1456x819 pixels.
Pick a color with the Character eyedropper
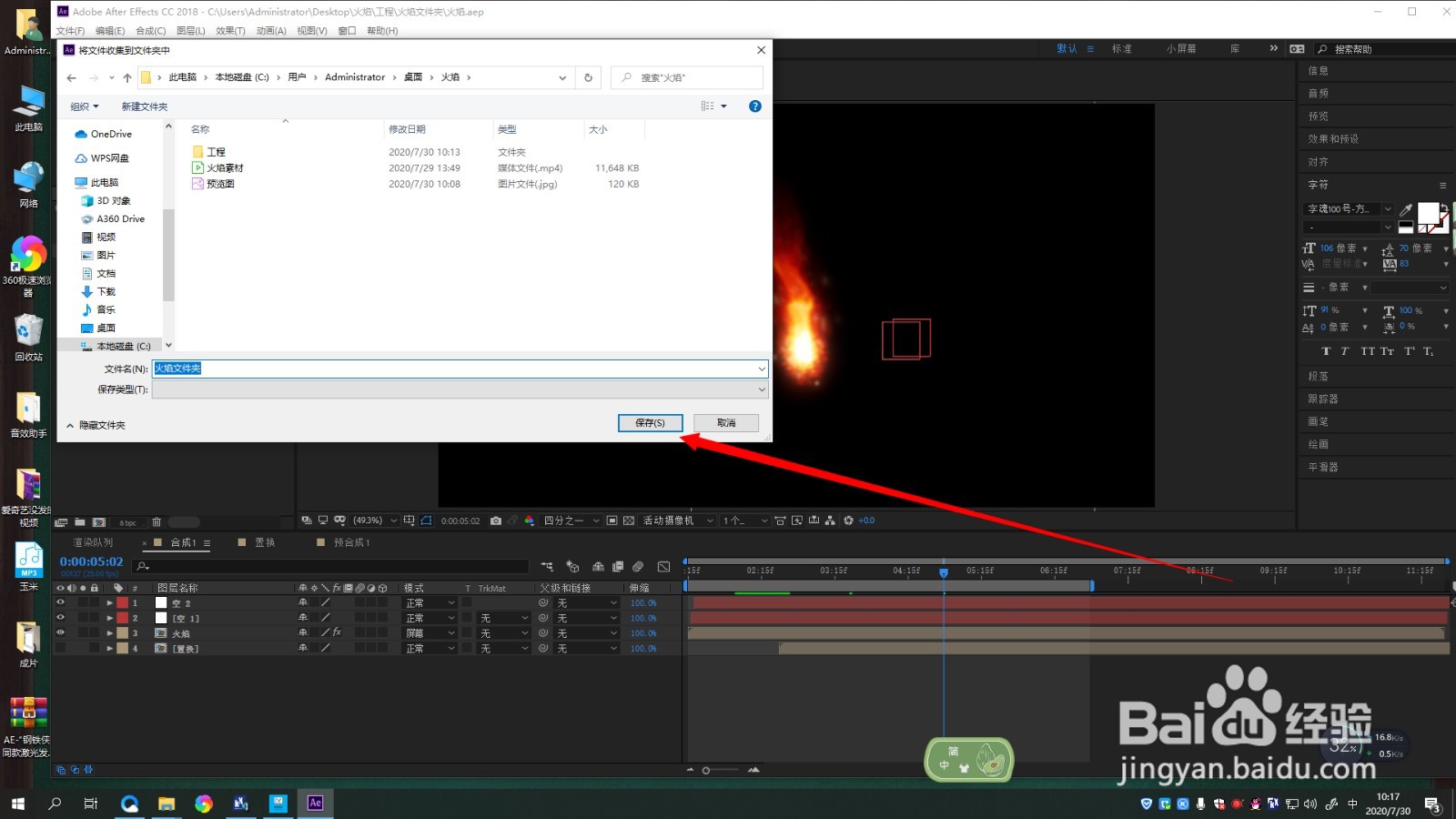click(1406, 209)
